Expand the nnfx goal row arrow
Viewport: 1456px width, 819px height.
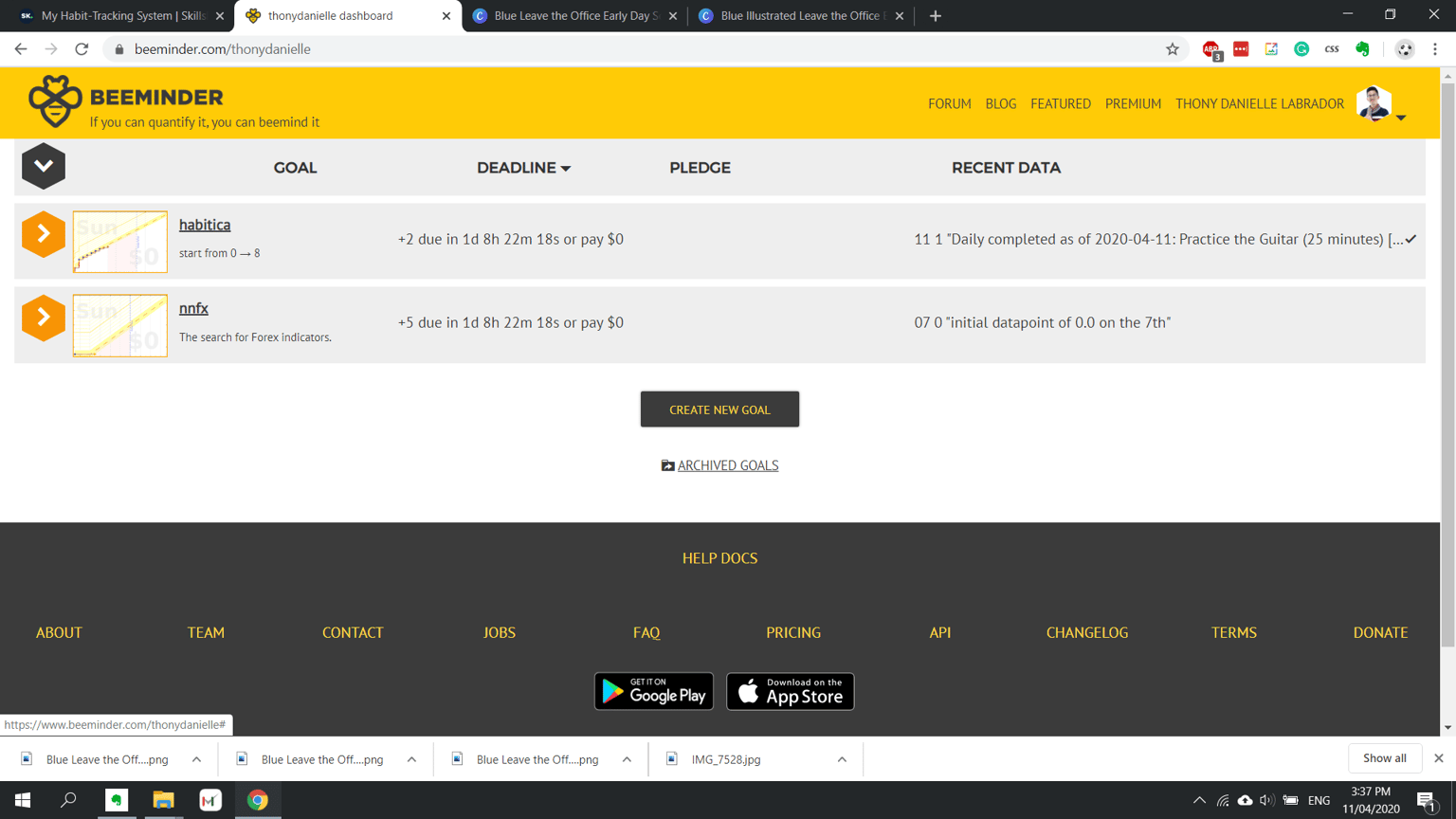(x=44, y=318)
